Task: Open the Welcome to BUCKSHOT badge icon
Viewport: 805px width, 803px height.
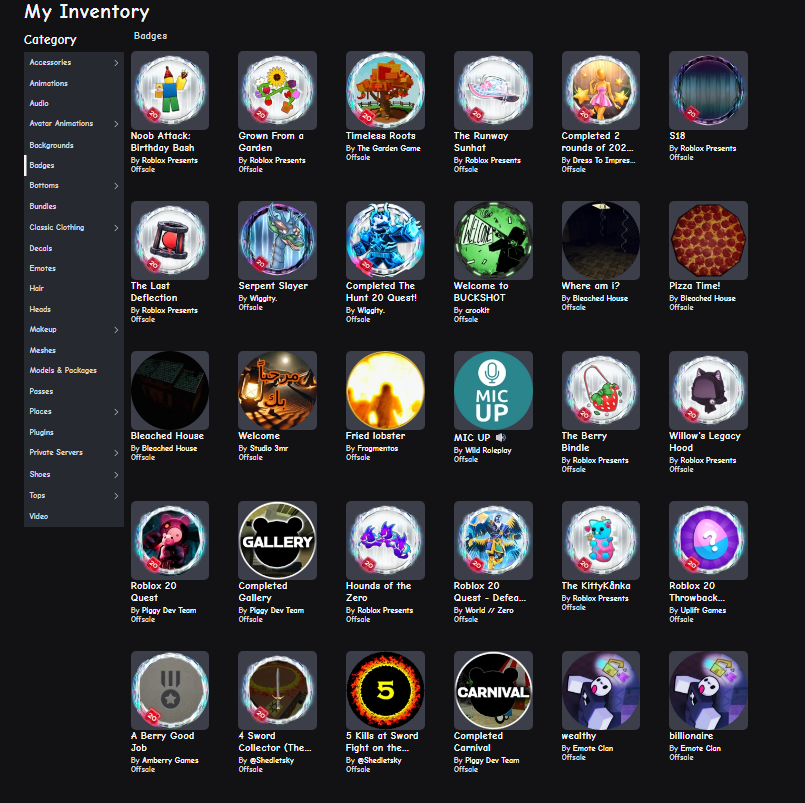Action: (493, 240)
